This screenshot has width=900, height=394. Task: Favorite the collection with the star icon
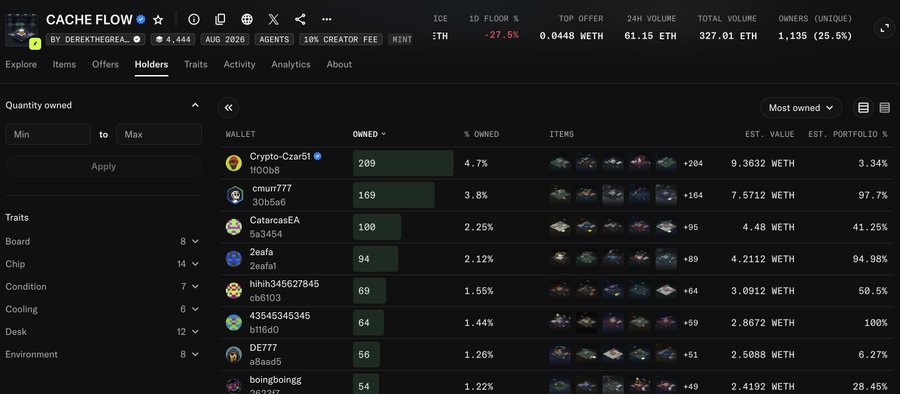(158, 20)
